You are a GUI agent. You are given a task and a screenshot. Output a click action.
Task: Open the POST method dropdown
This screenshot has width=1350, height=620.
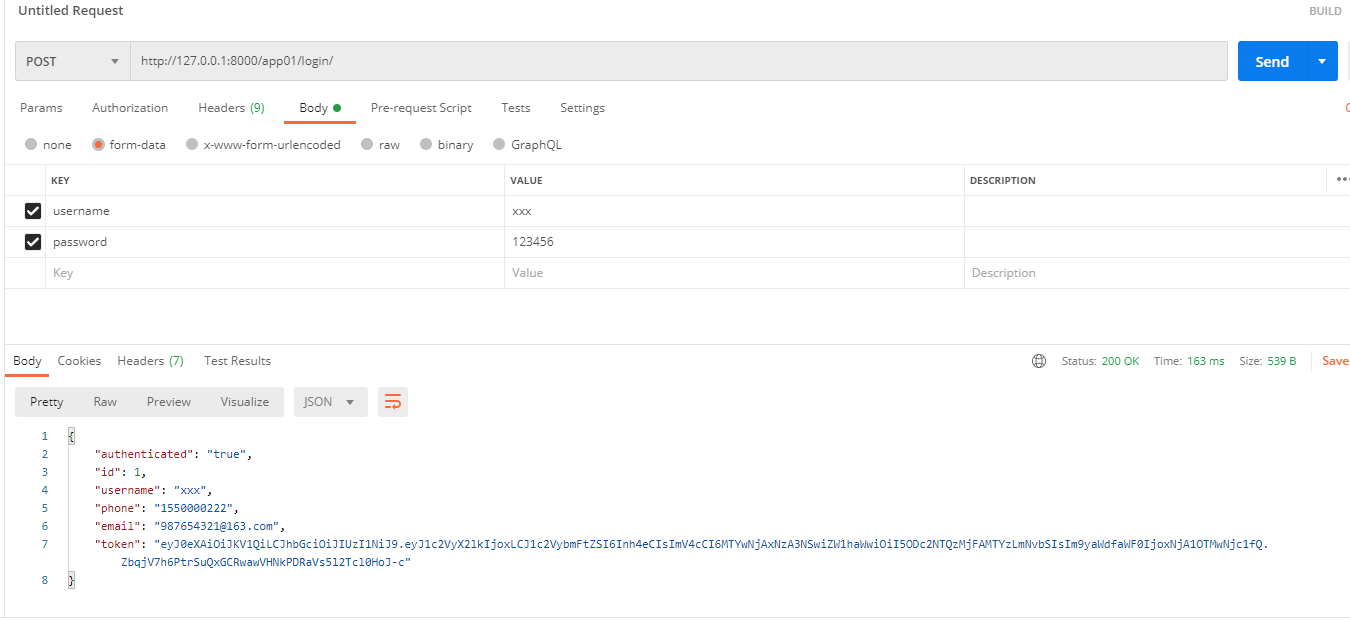click(x=72, y=61)
